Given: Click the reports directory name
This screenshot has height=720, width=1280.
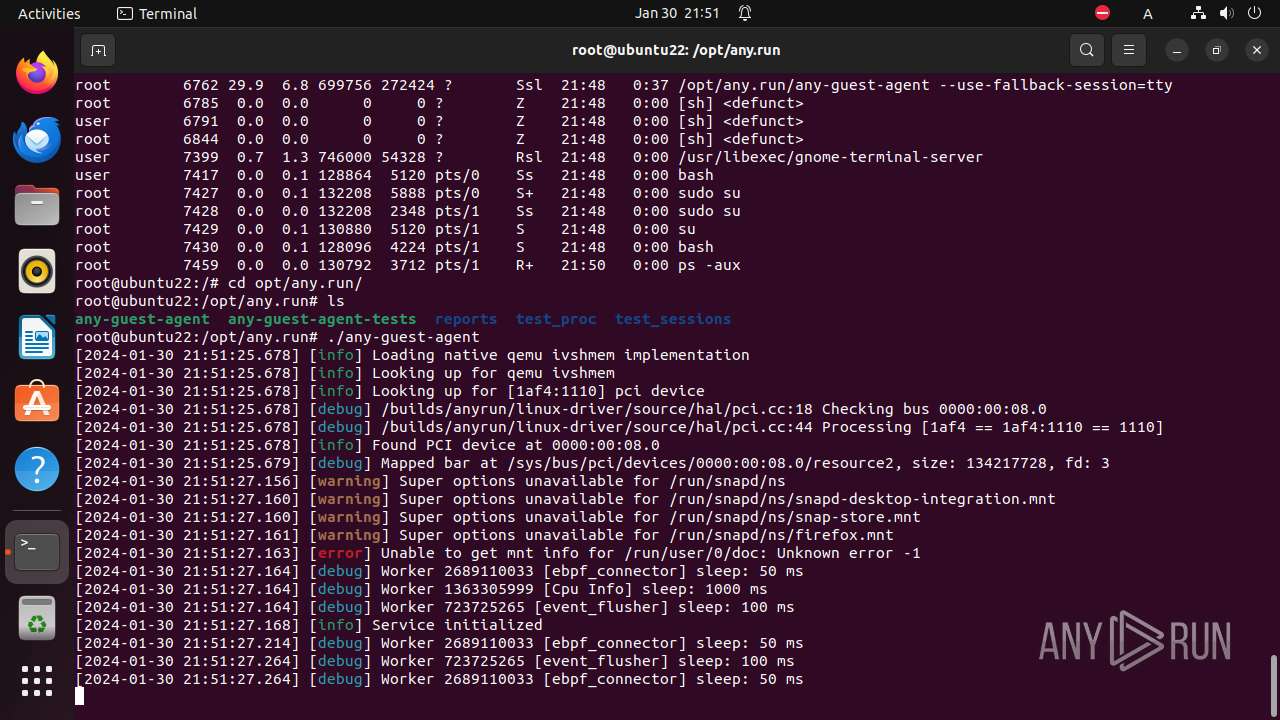Looking at the screenshot, I should coord(466,319).
